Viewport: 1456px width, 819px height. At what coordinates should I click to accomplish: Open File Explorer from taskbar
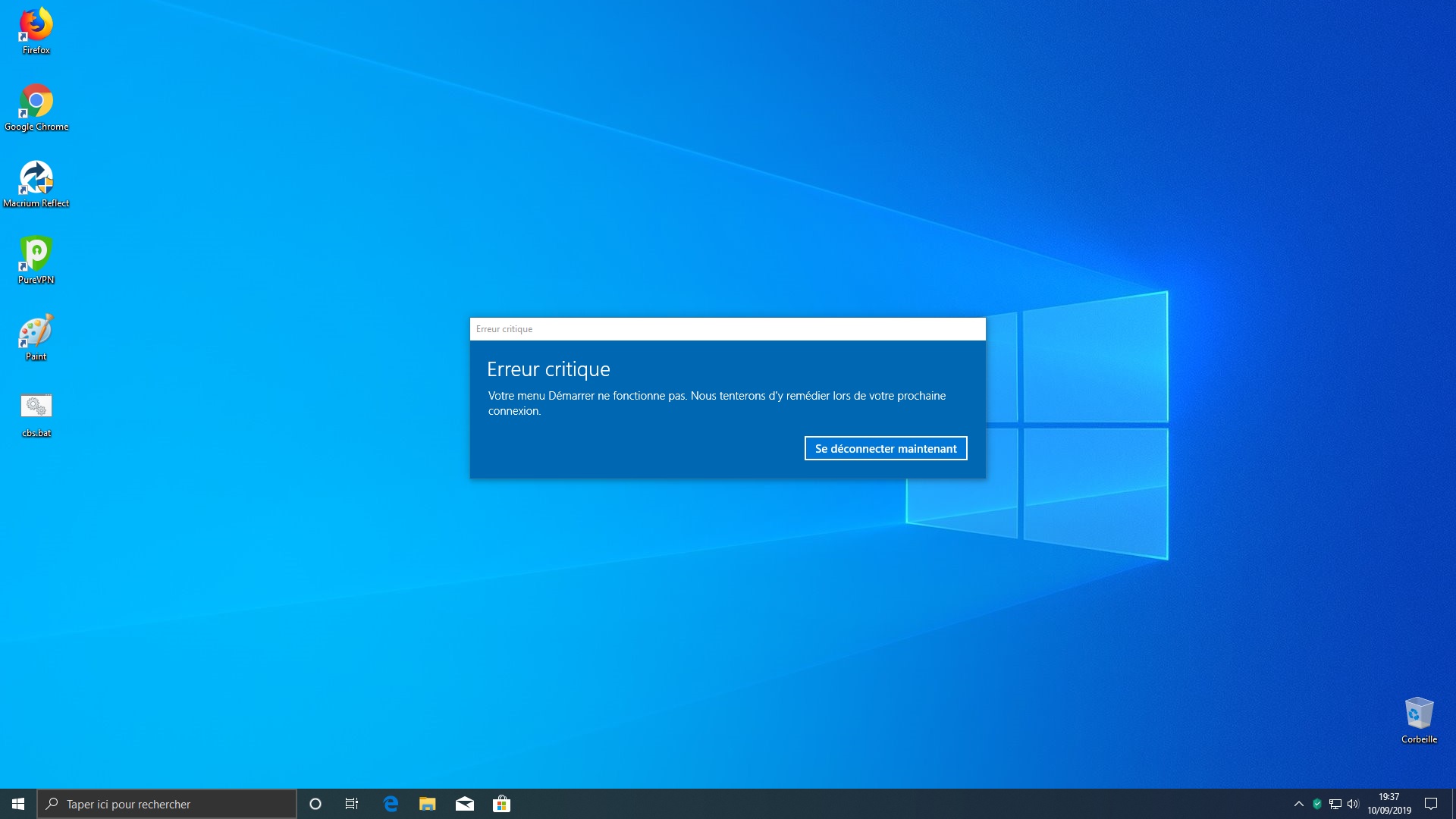[428, 804]
